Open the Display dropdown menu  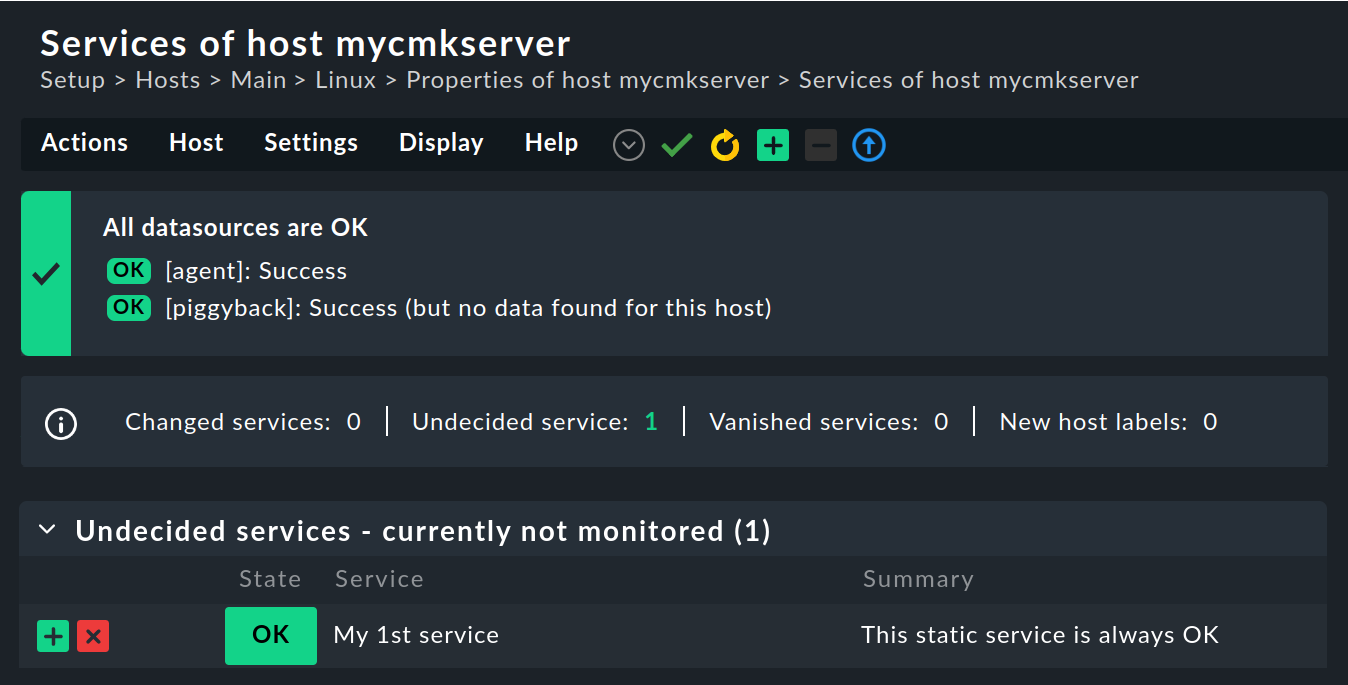click(441, 143)
